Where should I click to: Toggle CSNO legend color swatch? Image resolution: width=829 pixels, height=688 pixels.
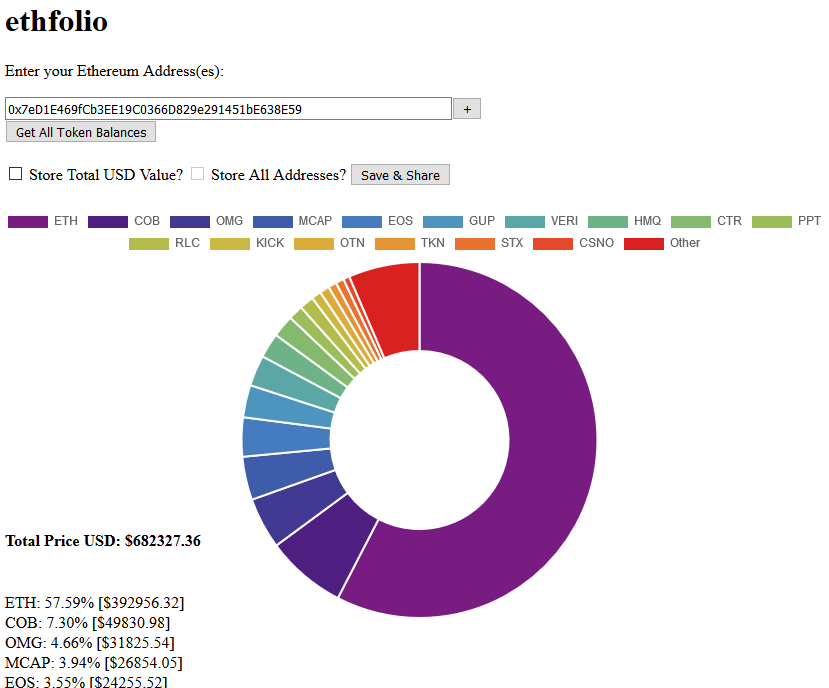pos(553,244)
